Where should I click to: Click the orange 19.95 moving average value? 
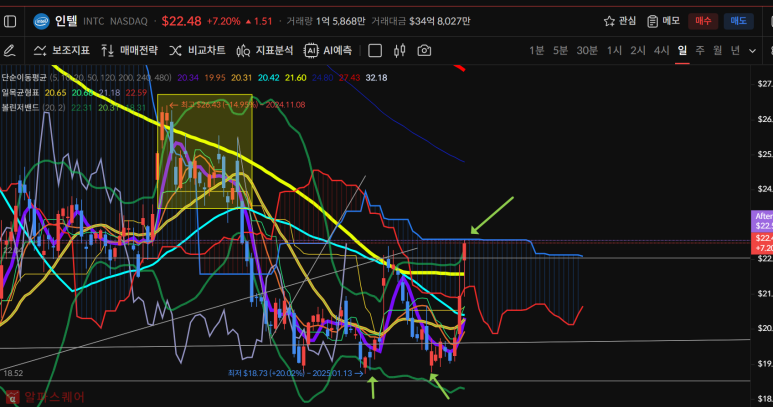tap(215, 78)
